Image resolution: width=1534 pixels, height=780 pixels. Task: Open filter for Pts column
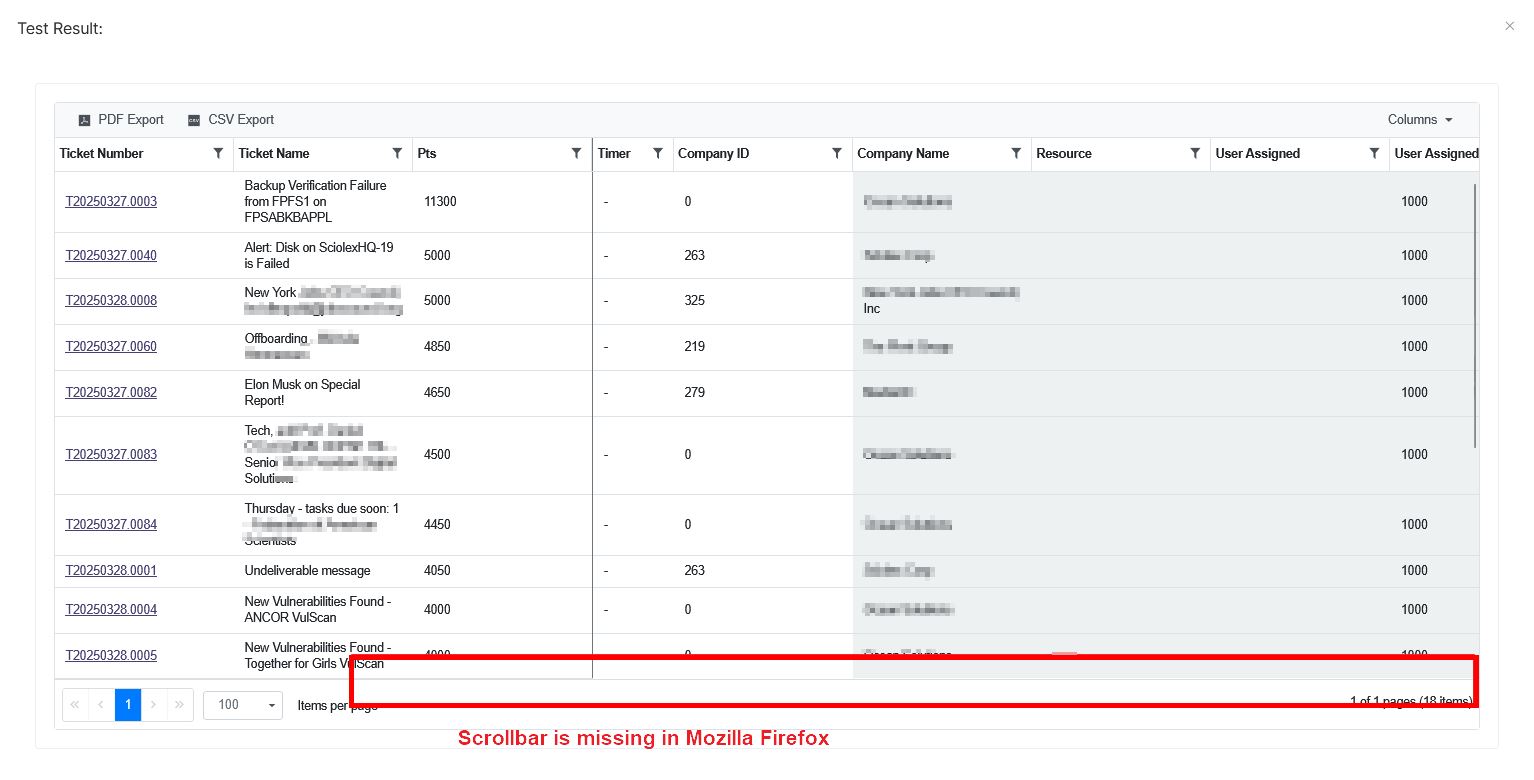click(576, 154)
